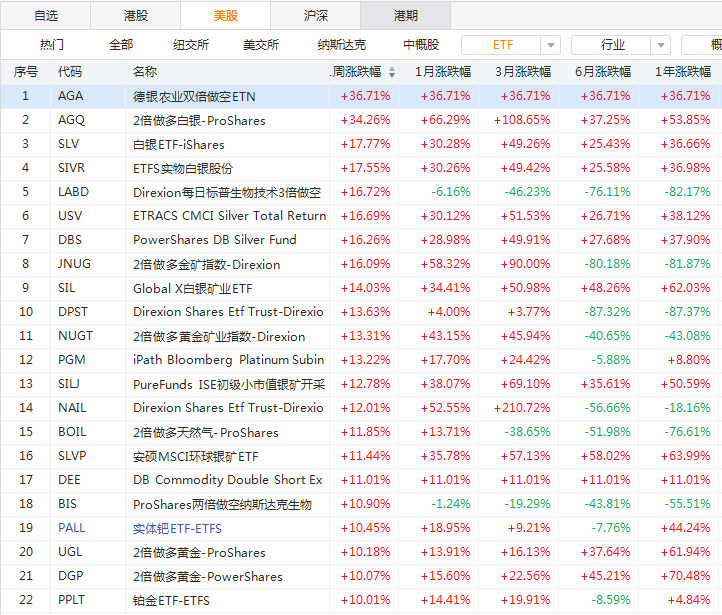Viewport: 722px width, 615px height.
Task: Click 铂金ETF-ETFS name
Action: [171, 600]
